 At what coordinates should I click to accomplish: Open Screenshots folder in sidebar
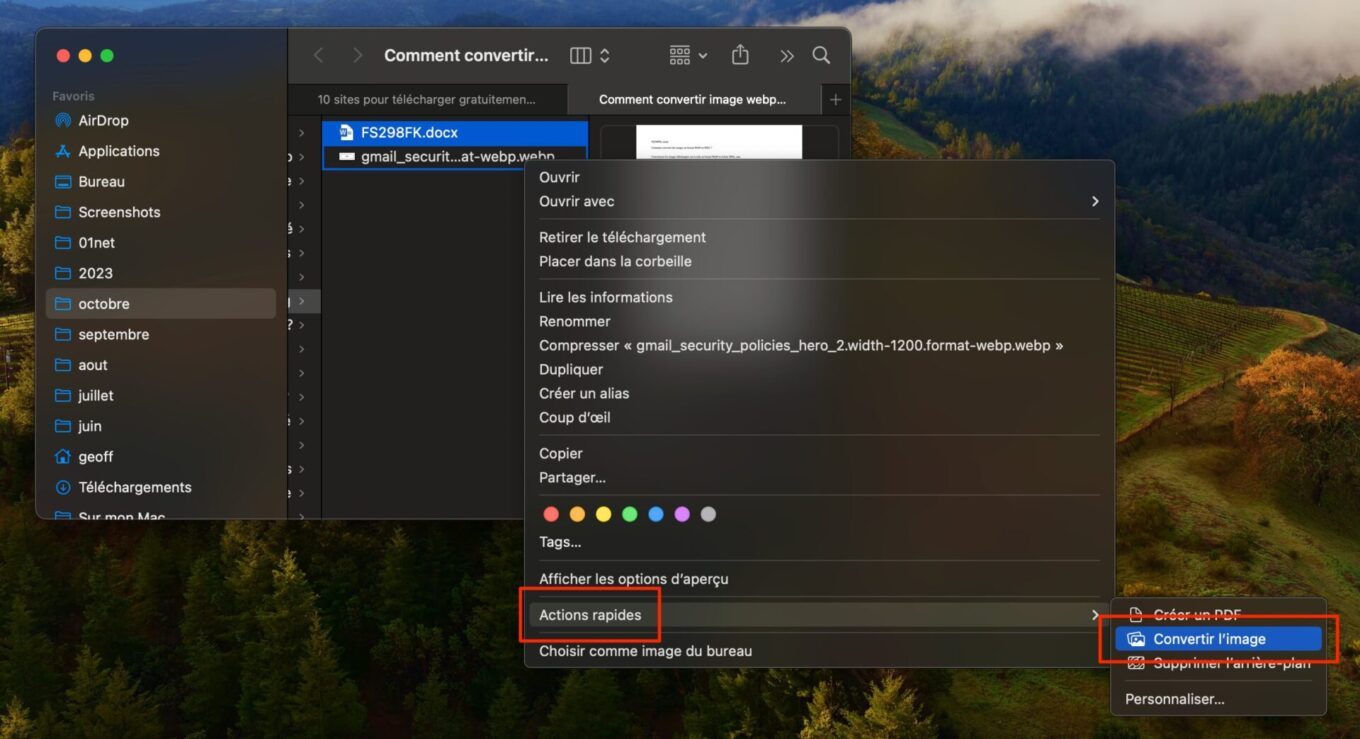119,212
